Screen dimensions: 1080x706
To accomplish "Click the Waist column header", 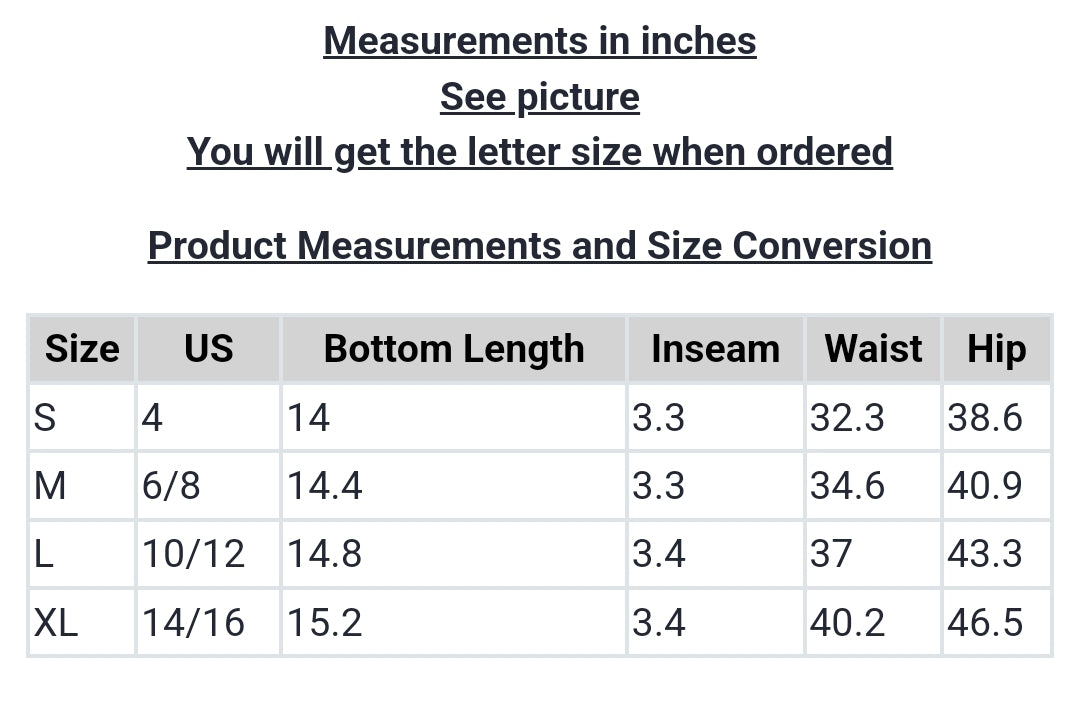I will [873, 349].
